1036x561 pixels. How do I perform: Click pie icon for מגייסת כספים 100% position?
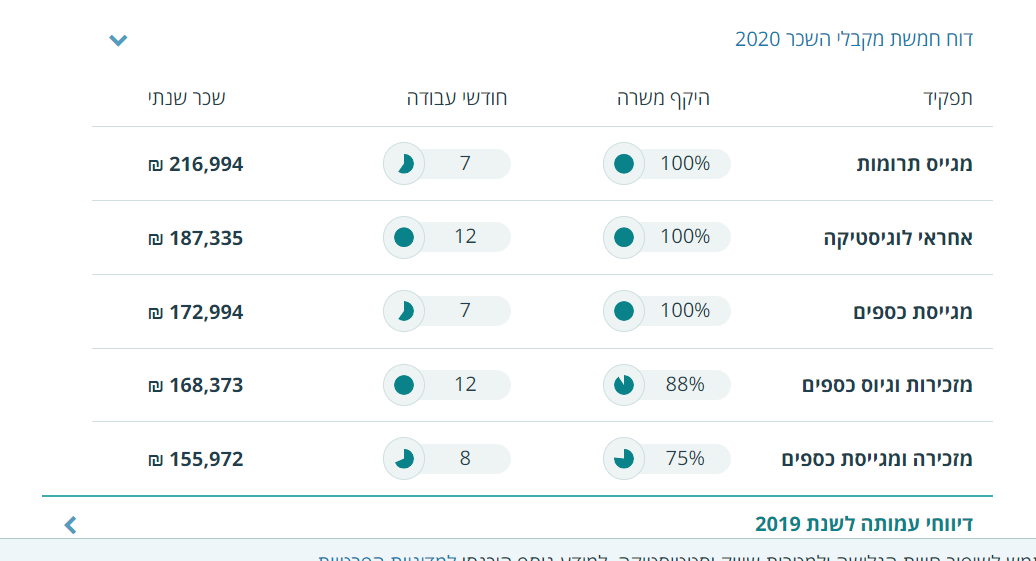click(x=623, y=311)
